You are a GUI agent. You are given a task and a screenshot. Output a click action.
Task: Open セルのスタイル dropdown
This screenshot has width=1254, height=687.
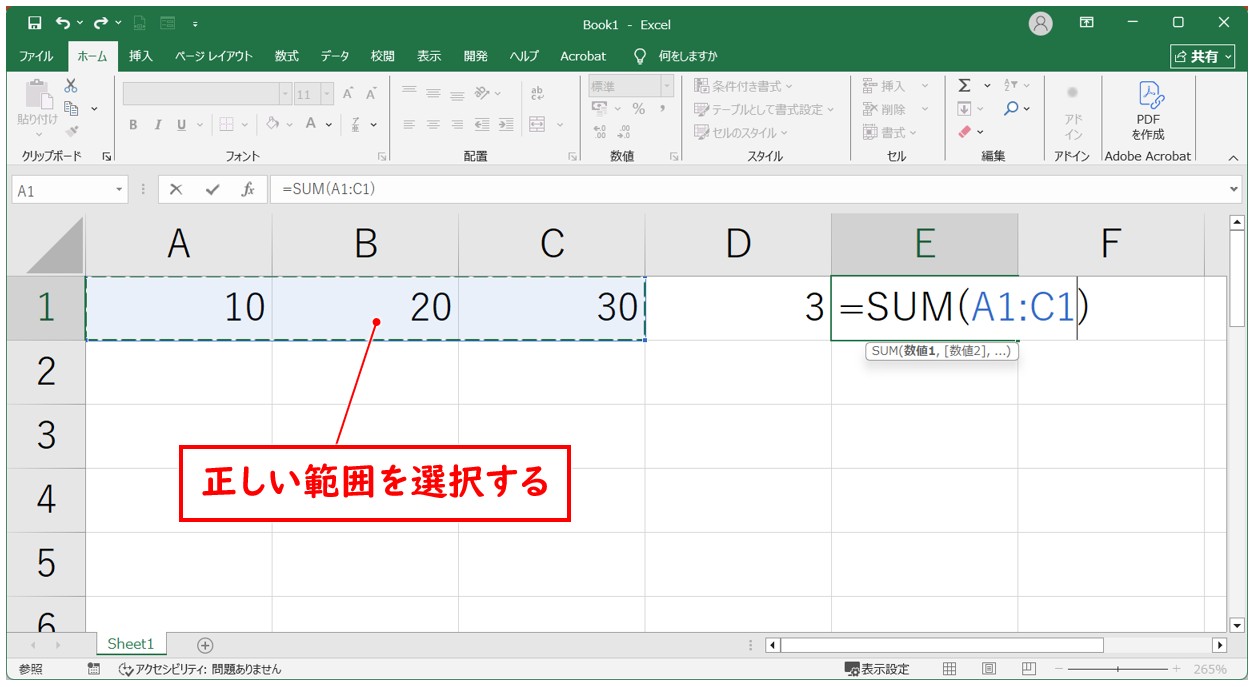[x=741, y=132]
